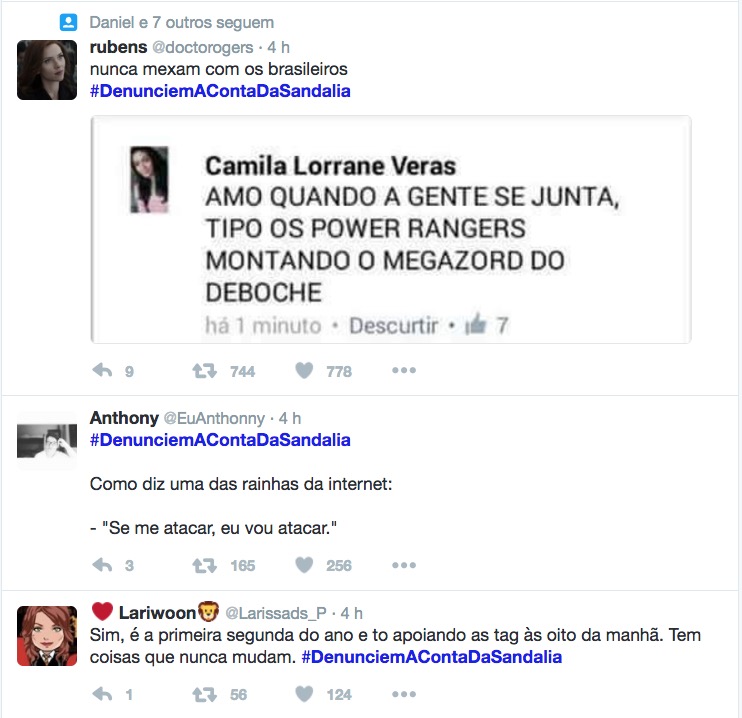
Task: Retweet Anthony's tweet with 165 retweets
Action: (x=204, y=565)
